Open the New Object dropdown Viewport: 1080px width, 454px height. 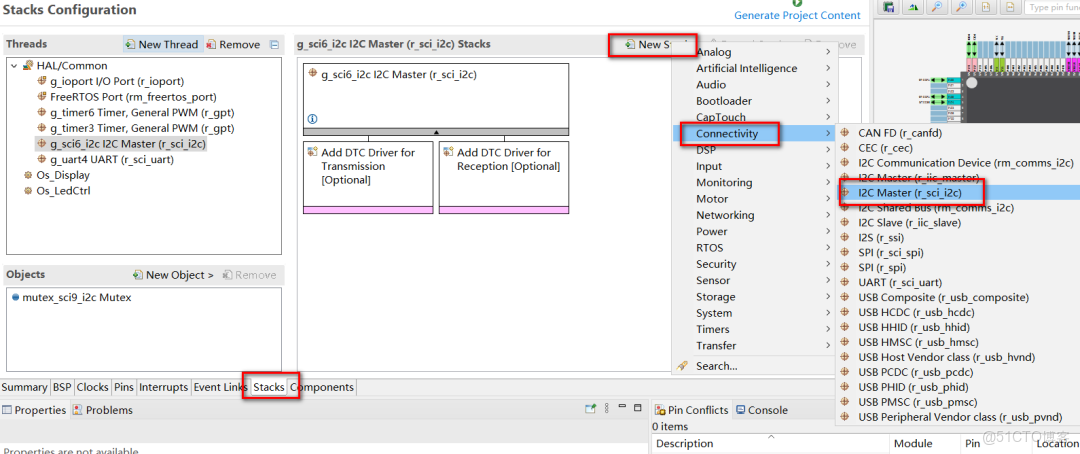coord(173,275)
